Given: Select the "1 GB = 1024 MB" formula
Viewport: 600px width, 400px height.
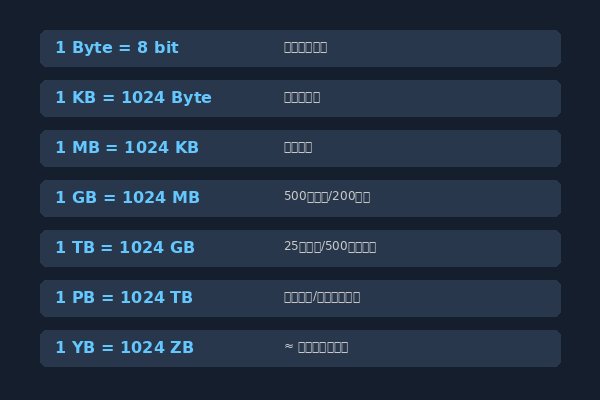Looking at the screenshot, I should click(x=127, y=198).
